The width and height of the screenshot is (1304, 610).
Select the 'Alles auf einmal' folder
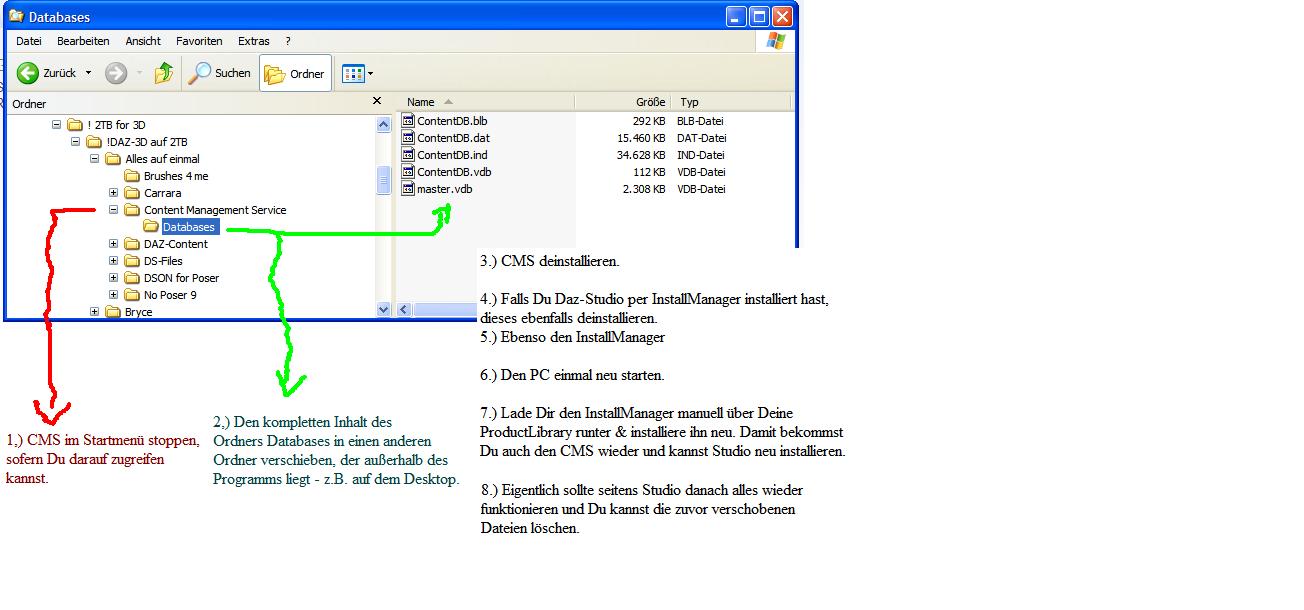click(x=153, y=159)
